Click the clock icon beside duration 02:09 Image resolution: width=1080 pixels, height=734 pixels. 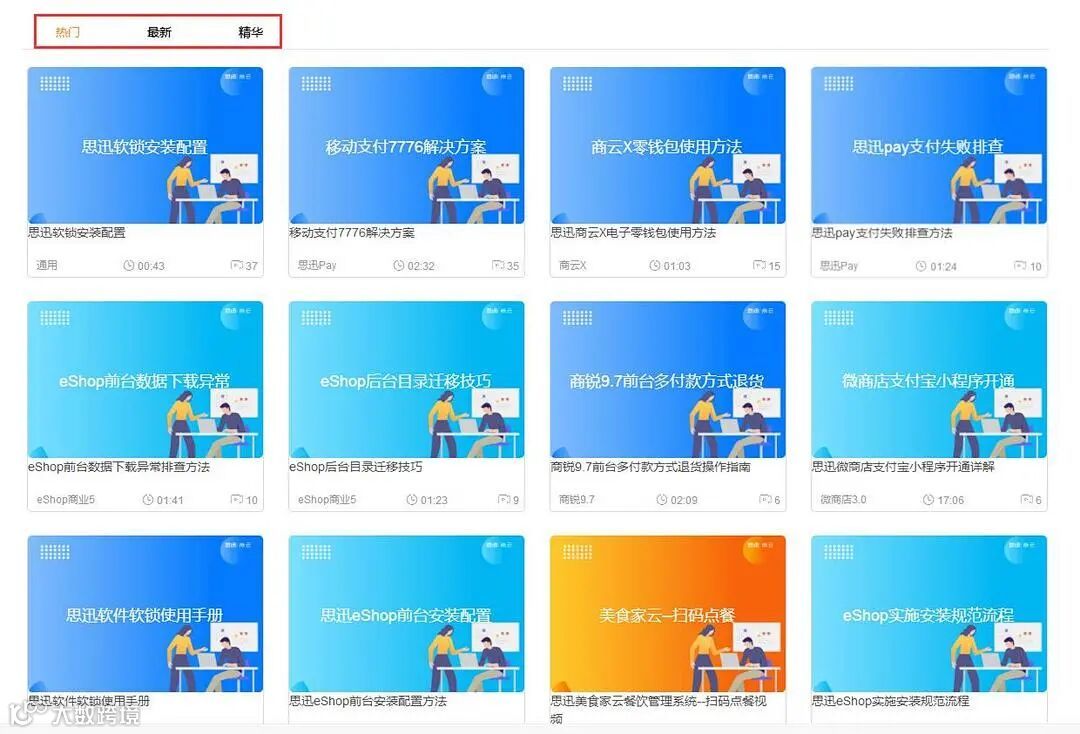[662, 499]
